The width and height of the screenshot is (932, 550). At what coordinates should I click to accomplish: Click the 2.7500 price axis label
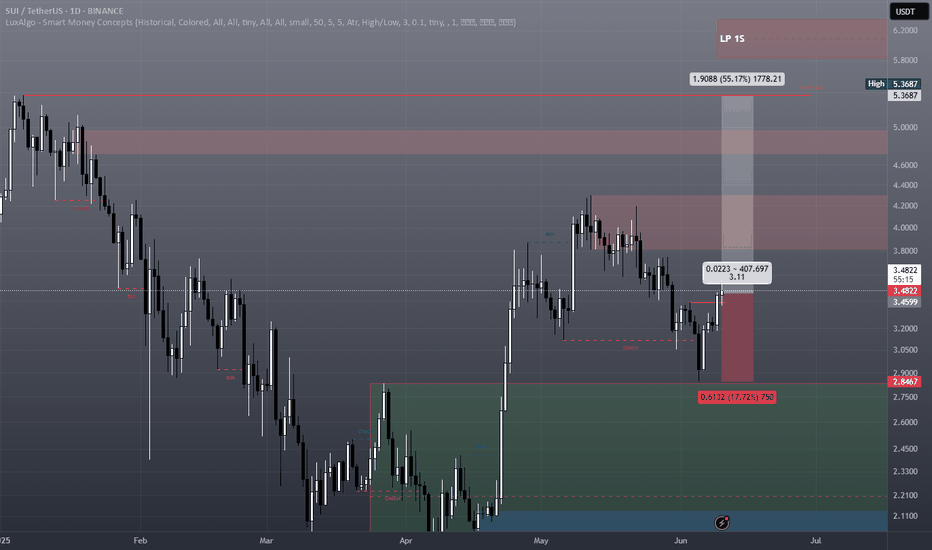(x=905, y=397)
